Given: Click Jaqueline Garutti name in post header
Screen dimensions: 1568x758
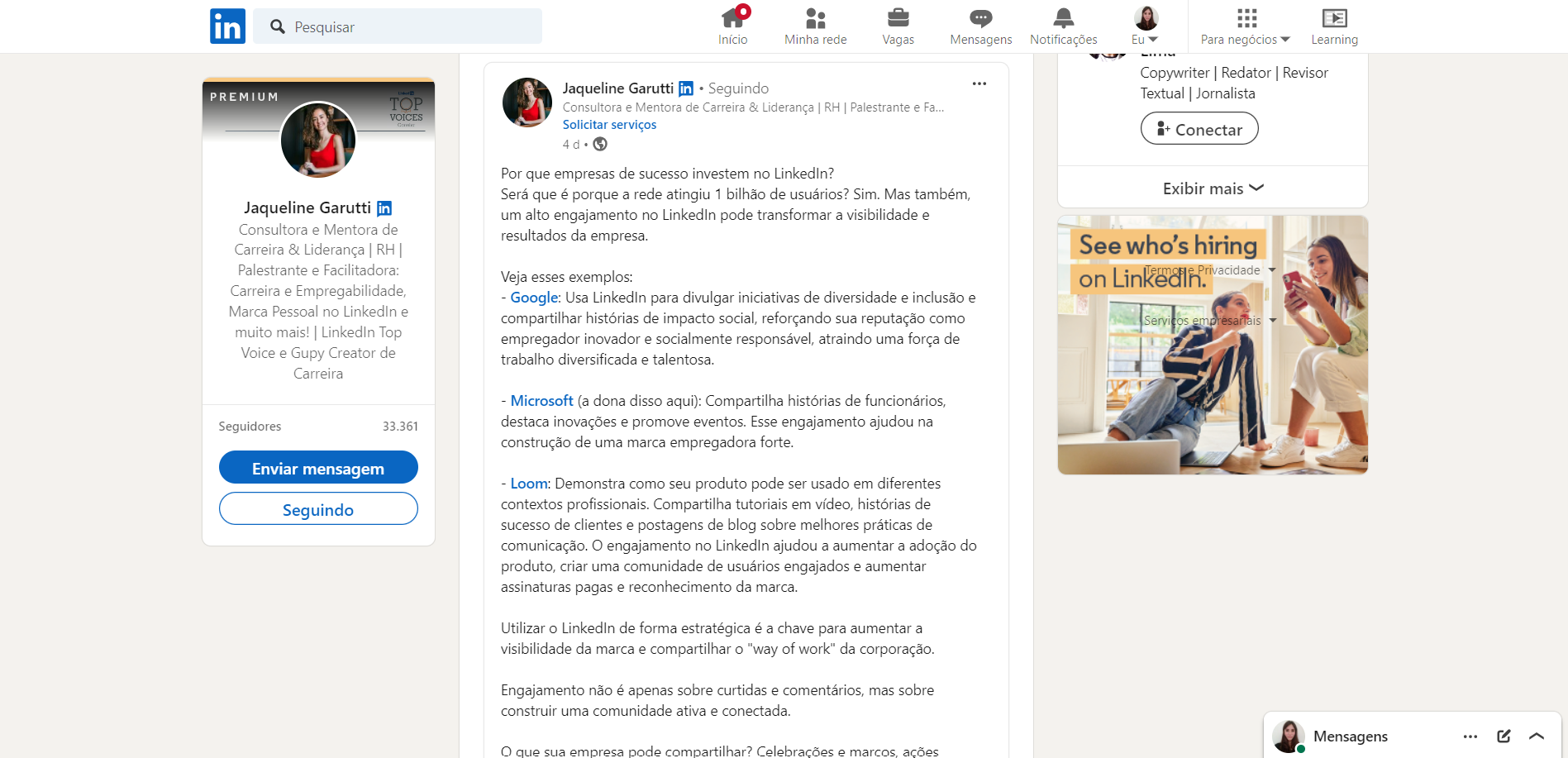Looking at the screenshot, I should click(618, 88).
